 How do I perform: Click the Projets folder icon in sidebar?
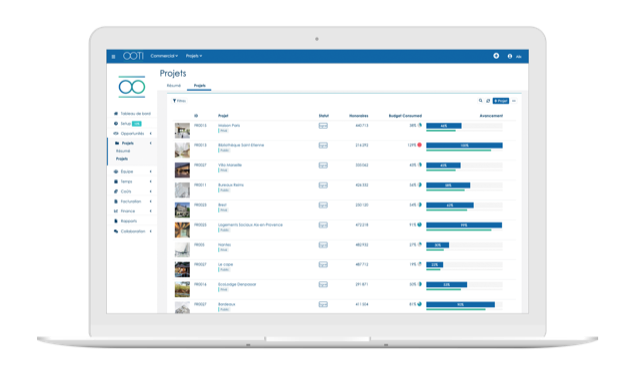click(x=117, y=143)
